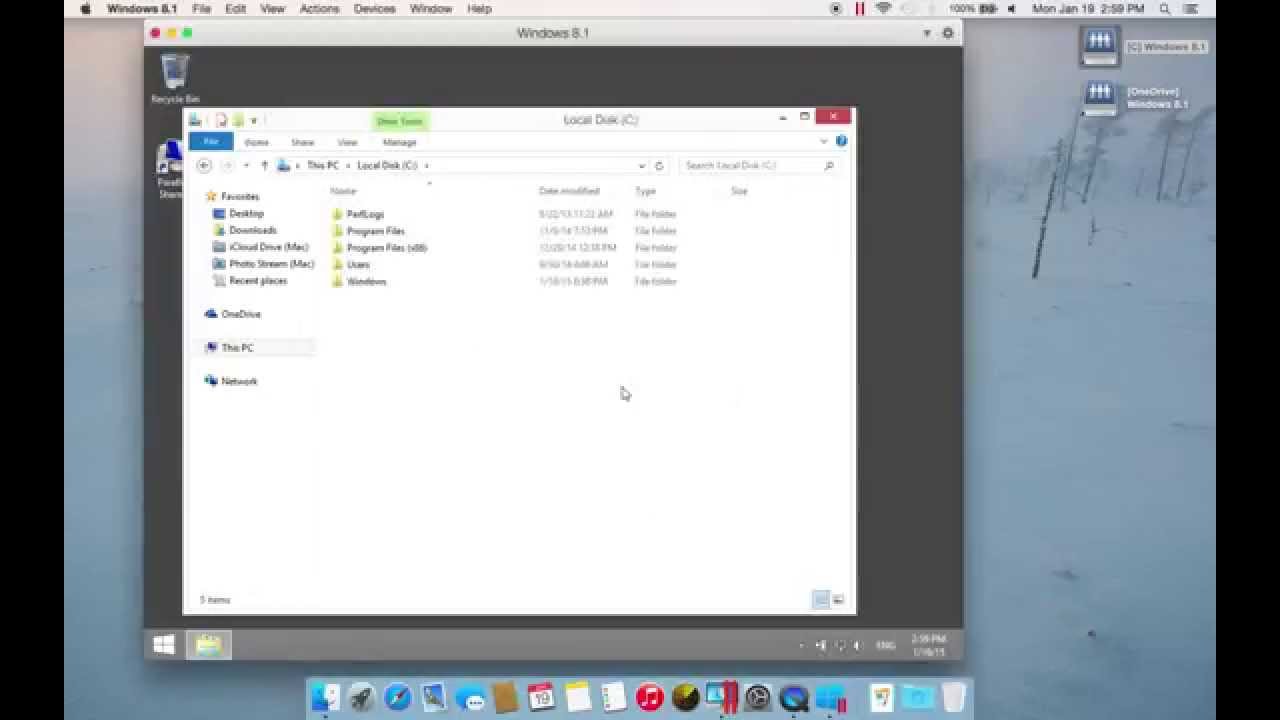Open the Devices menu in Mac menu bar
Screen dimensions: 1280x720
pos(374,8)
